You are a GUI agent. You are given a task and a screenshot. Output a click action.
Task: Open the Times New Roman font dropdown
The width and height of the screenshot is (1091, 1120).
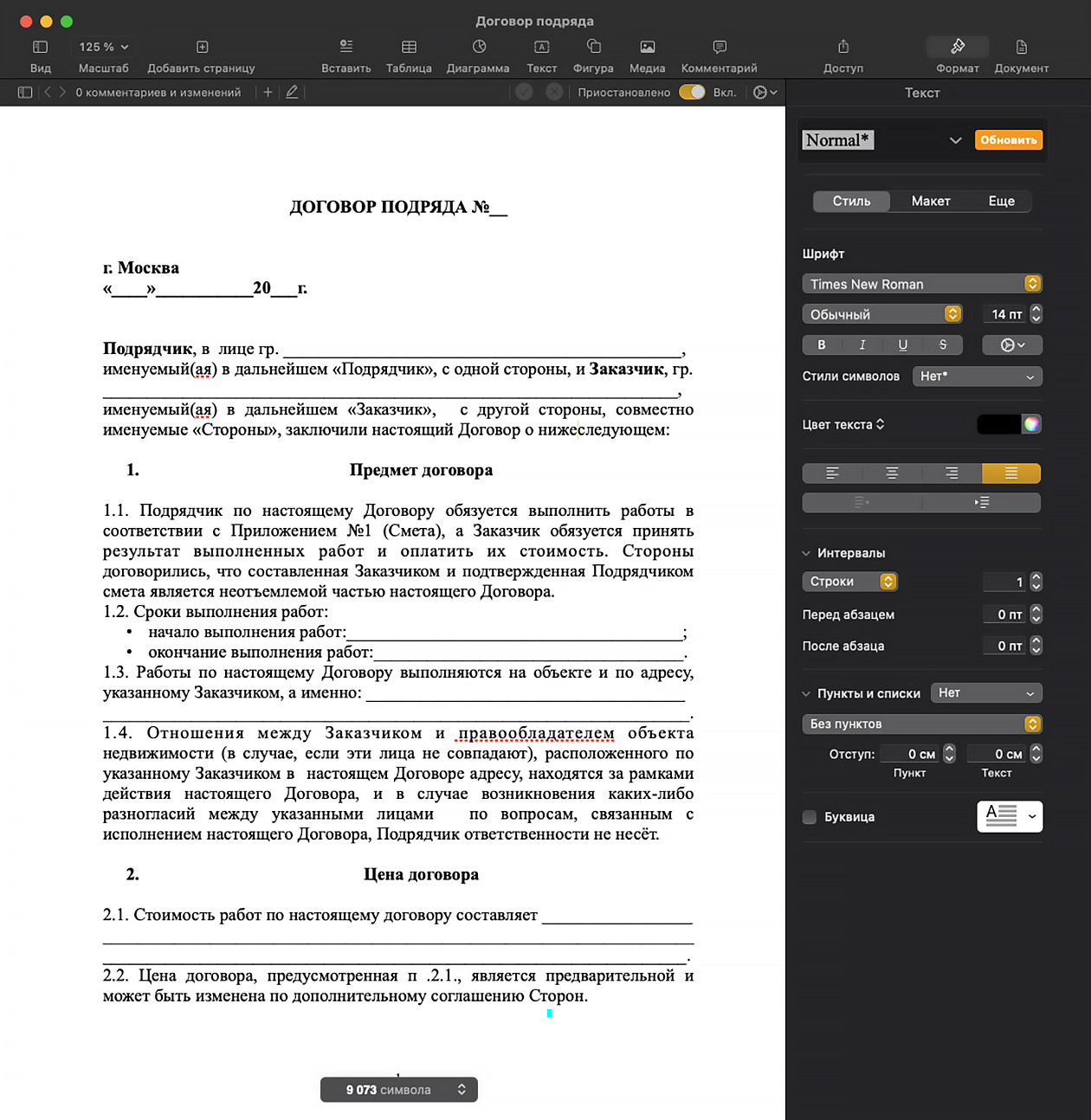922,284
